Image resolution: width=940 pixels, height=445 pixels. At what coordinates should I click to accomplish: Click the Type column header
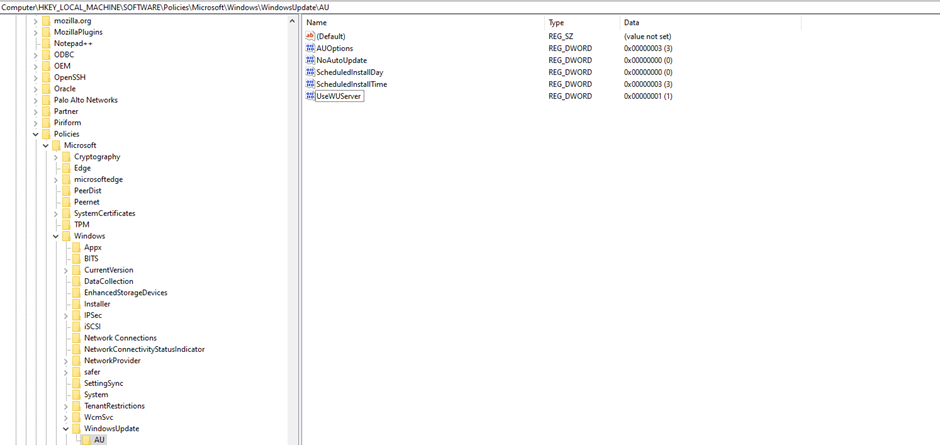(x=582, y=23)
